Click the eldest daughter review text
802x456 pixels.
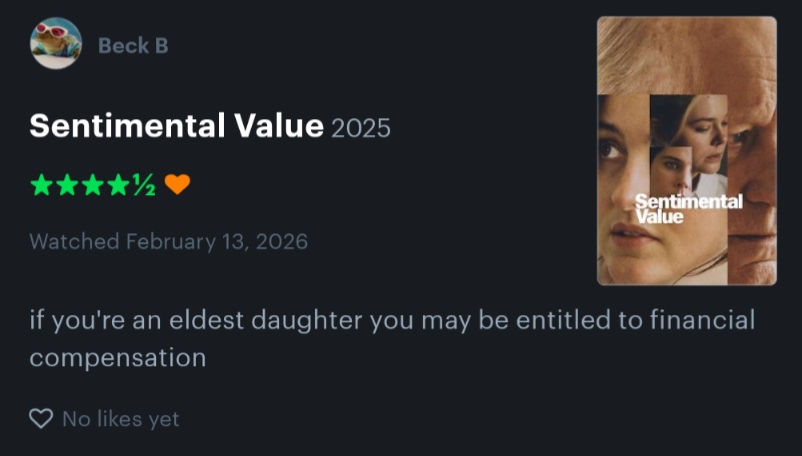(x=390, y=322)
